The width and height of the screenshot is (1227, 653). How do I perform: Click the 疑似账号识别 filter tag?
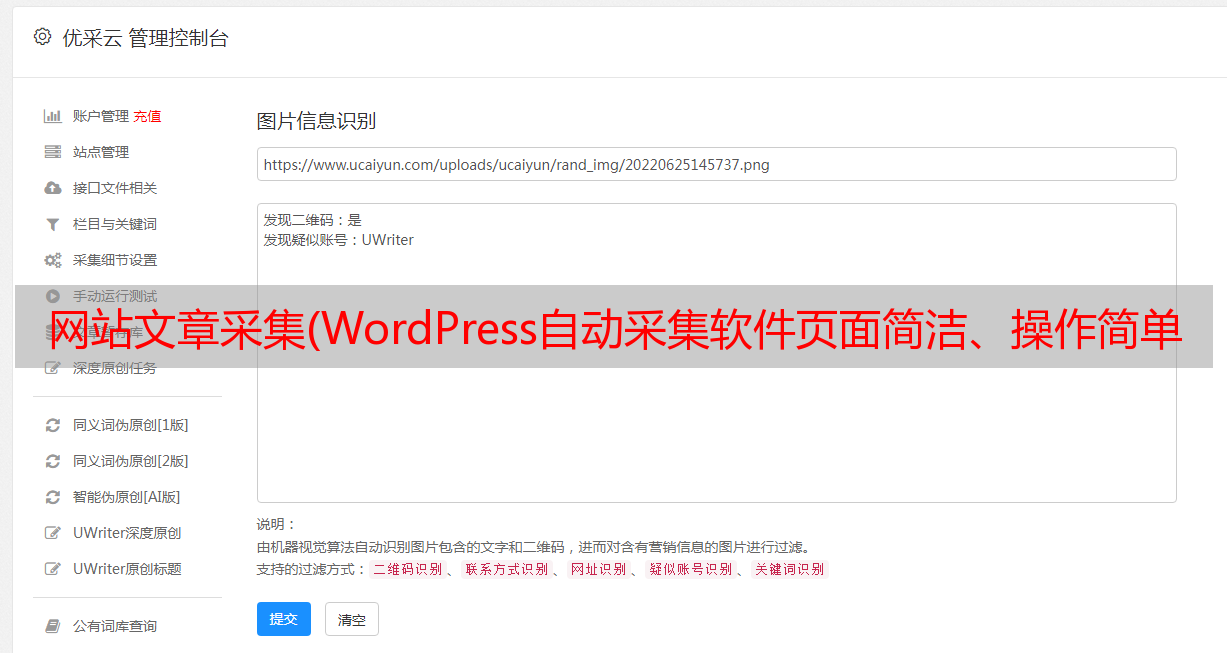coord(690,569)
